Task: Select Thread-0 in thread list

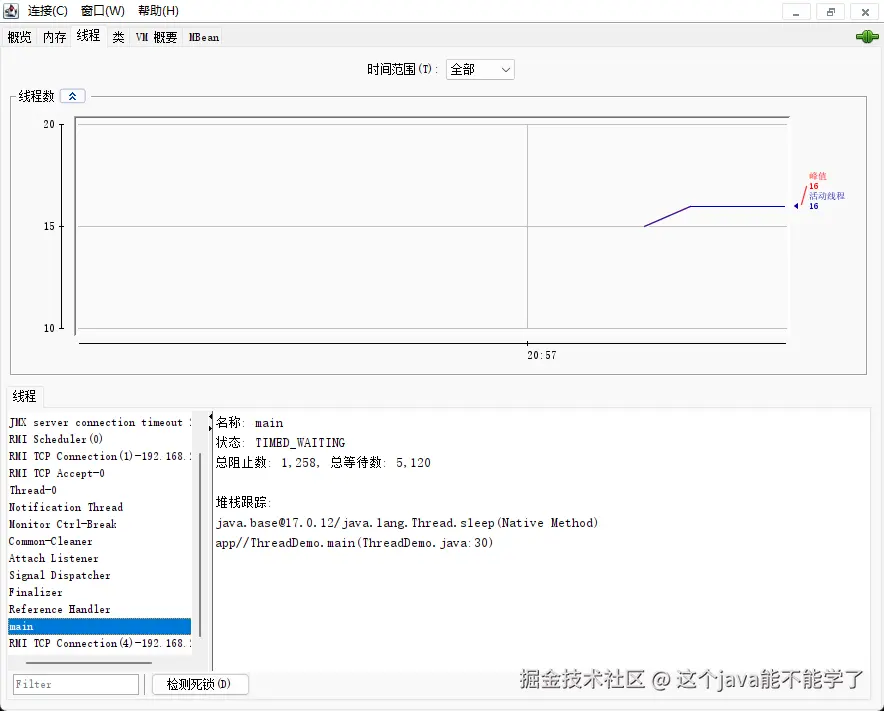Action: coord(100,490)
